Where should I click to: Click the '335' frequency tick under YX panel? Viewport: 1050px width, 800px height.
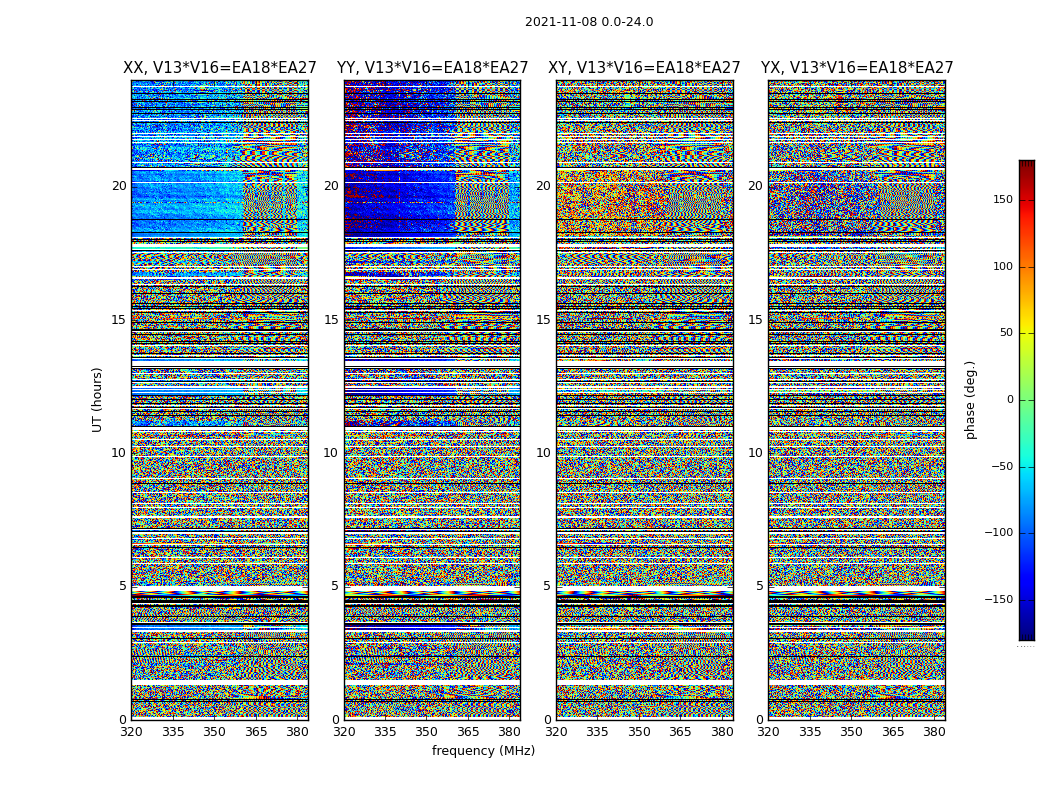(x=810, y=732)
